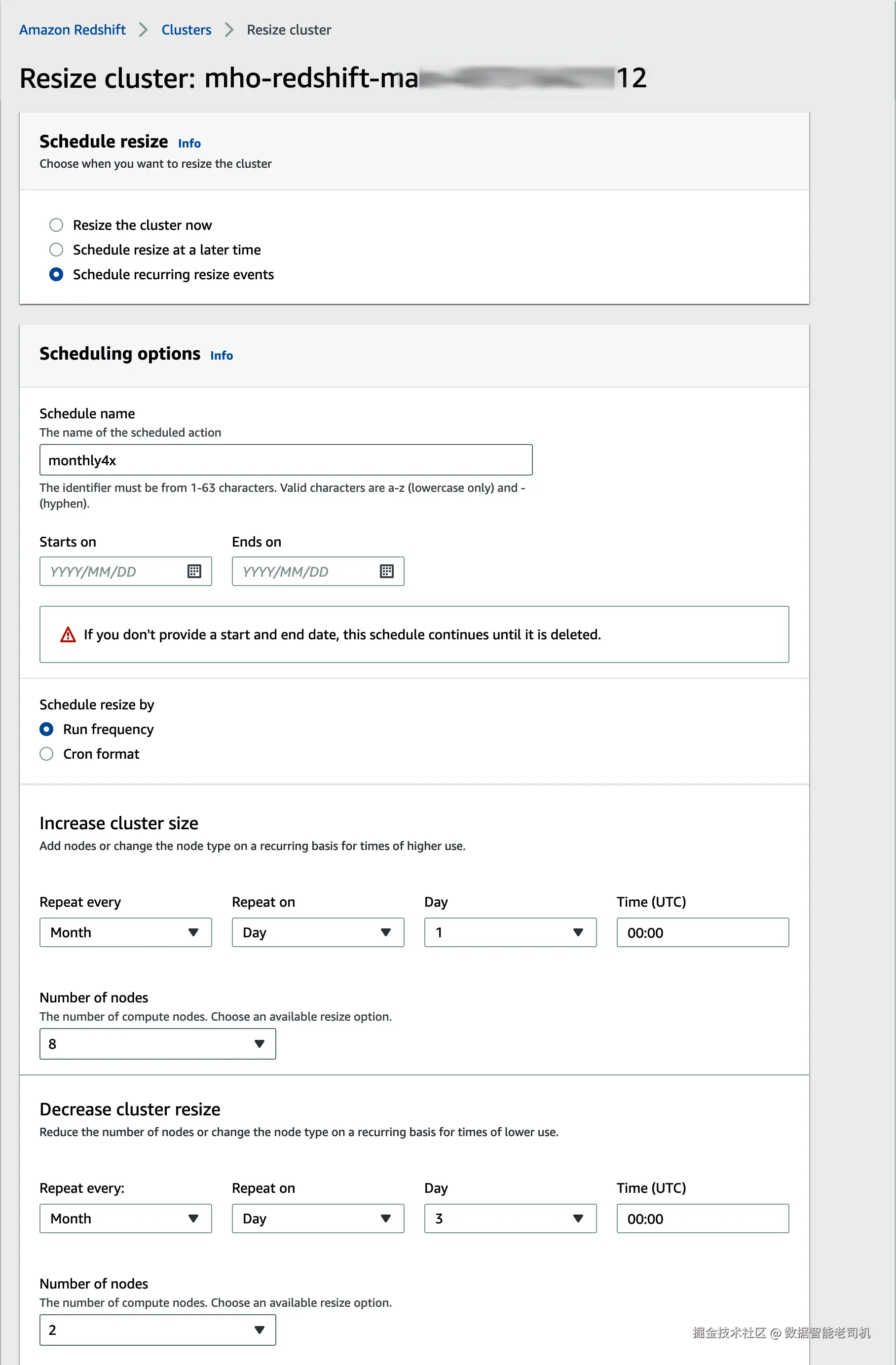Expand Increase Number of nodes dropdown showing 8
The height and width of the screenshot is (1365, 896).
pyautogui.click(x=158, y=1043)
